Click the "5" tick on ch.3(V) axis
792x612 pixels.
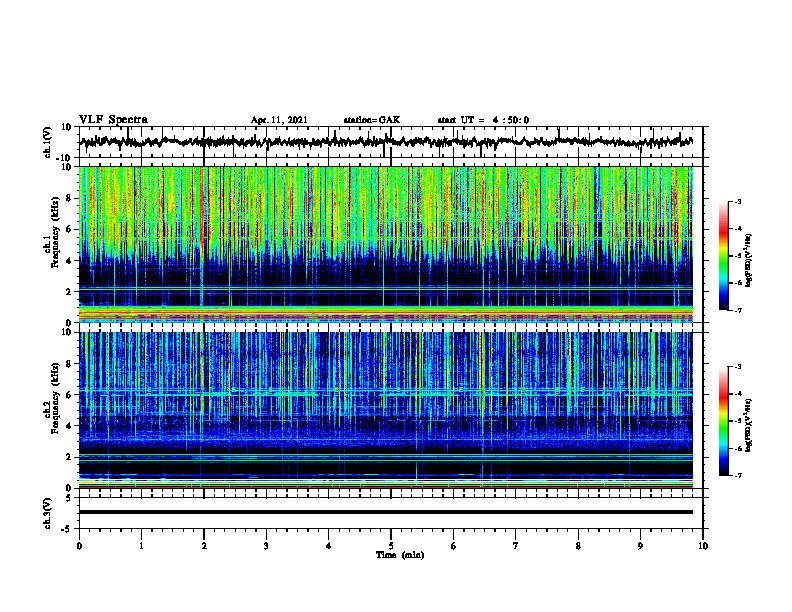click(69, 498)
